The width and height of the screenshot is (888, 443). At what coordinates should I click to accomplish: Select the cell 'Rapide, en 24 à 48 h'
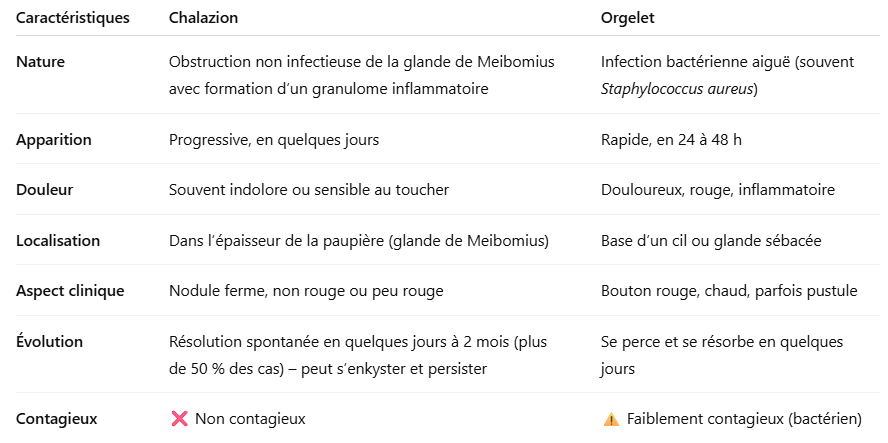click(x=671, y=140)
